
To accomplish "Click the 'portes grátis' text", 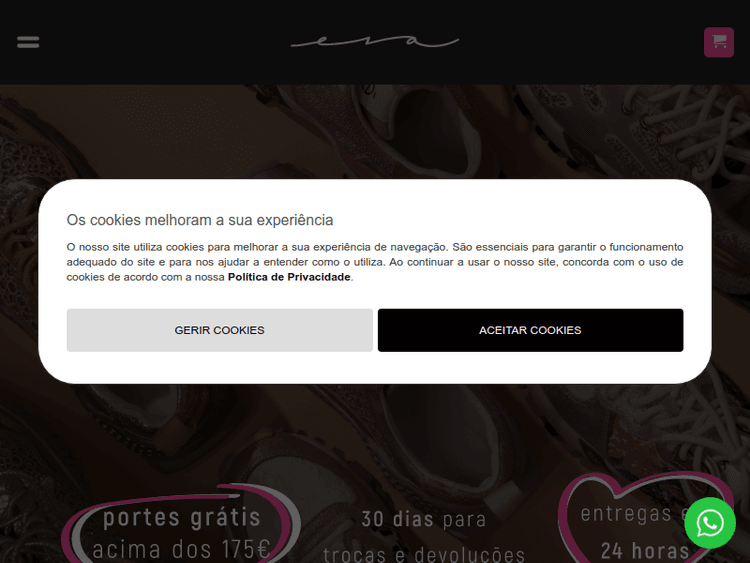I will [x=182, y=517].
